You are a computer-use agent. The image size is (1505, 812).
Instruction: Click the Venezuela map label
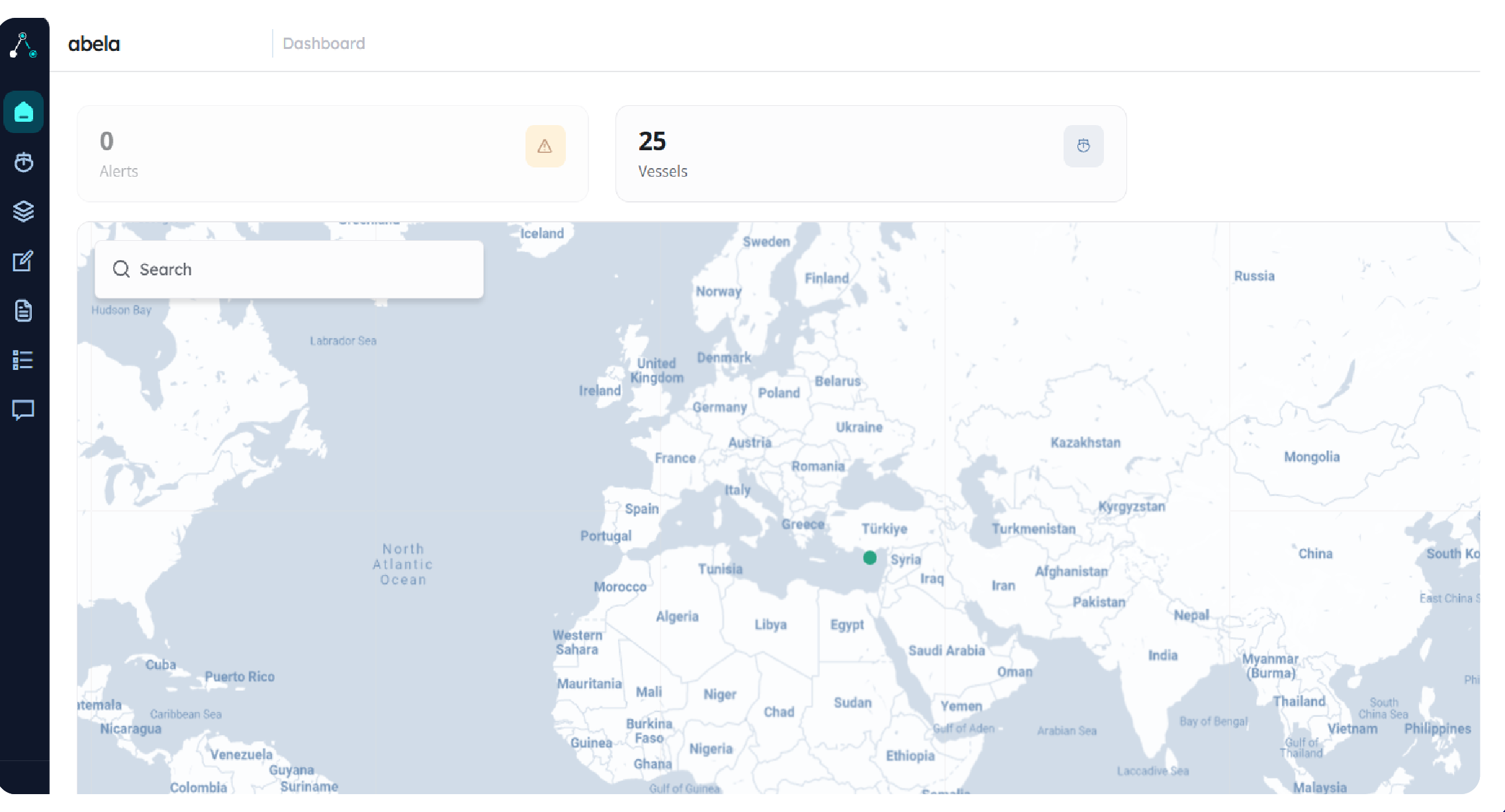(x=242, y=754)
